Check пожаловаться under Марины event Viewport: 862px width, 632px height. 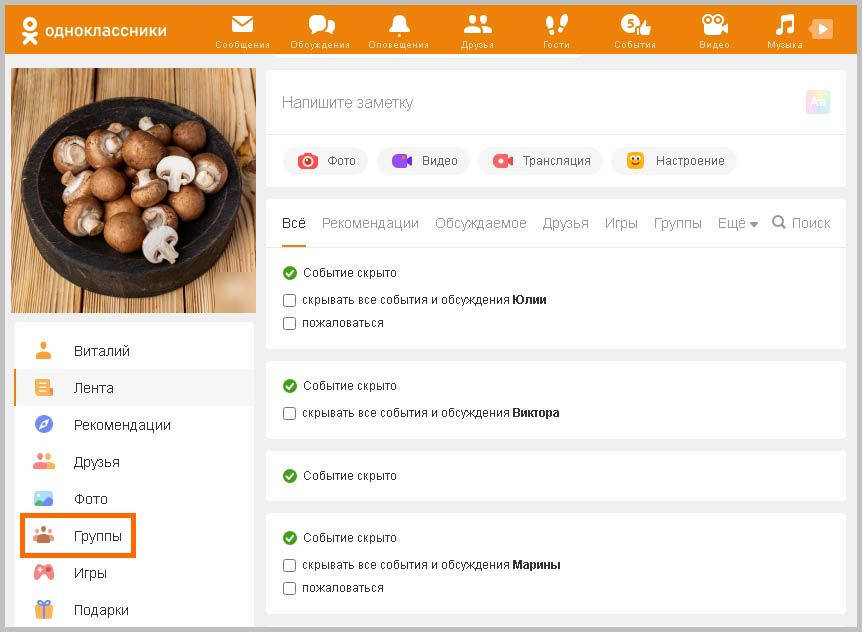coord(289,588)
